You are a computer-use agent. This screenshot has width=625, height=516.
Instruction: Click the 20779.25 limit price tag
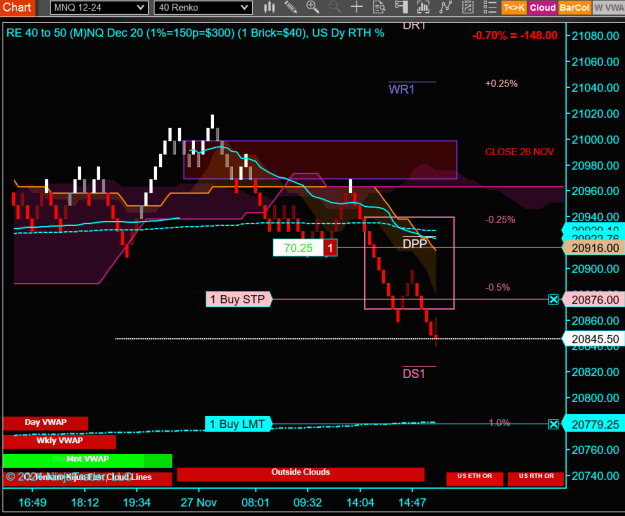point(594,425)
